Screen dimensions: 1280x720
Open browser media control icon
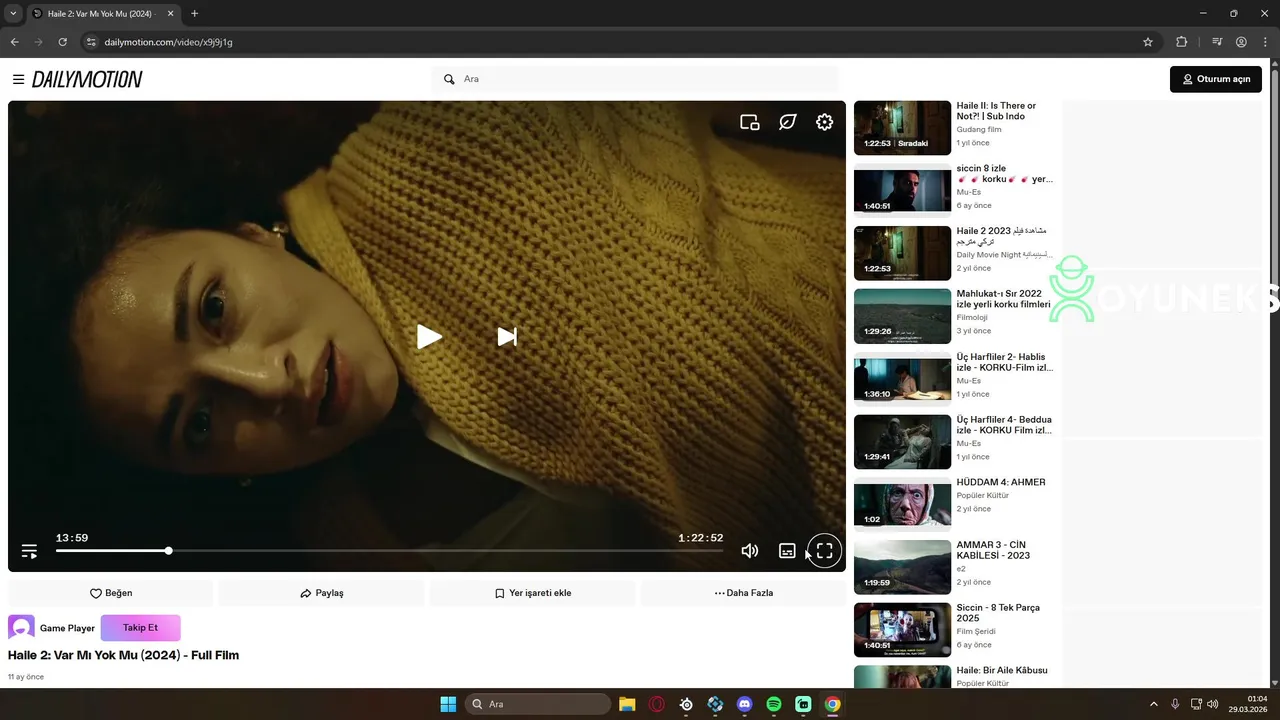(x=1217, y=42)
